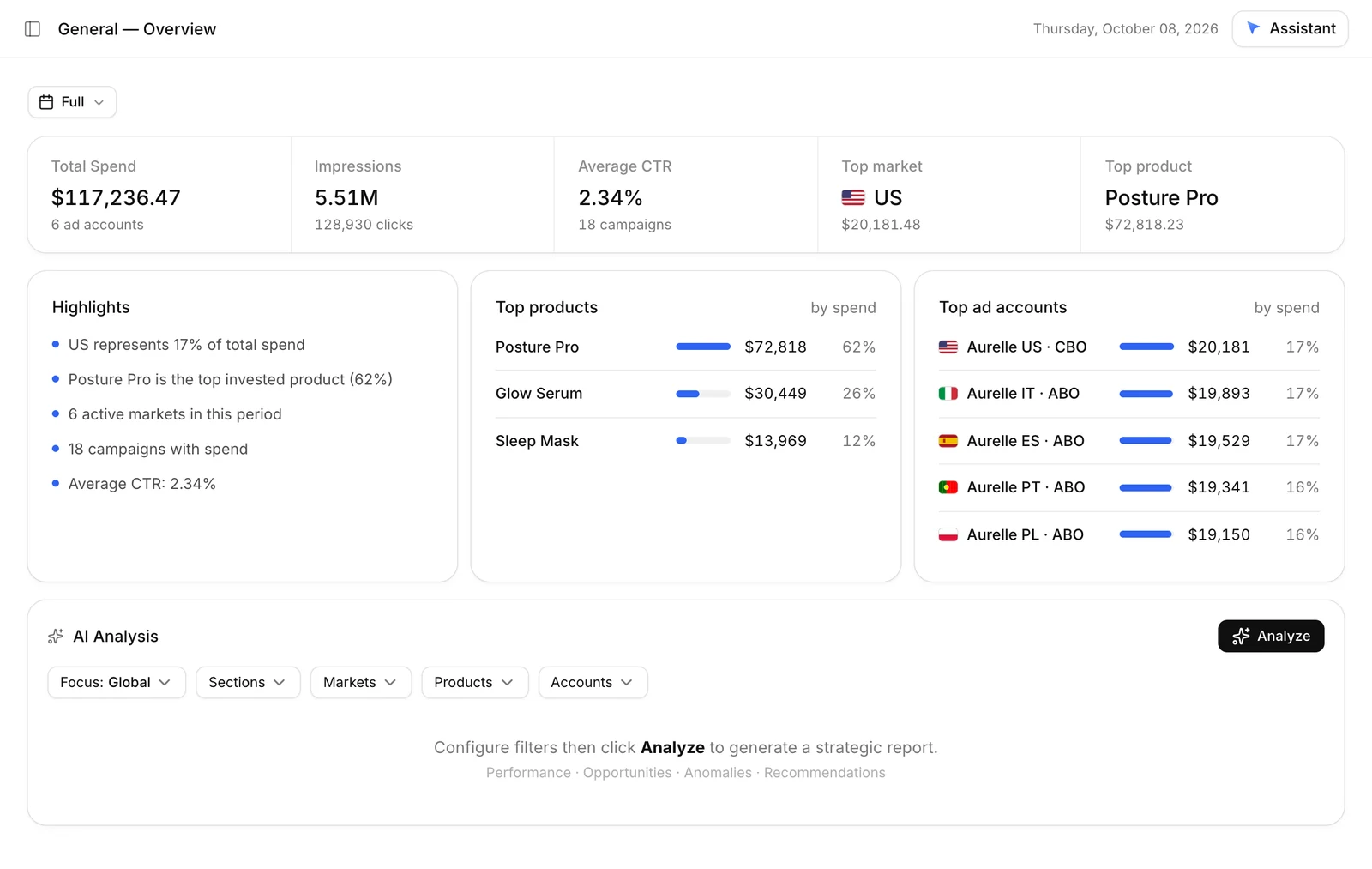
Task: Click the Sleep Mask spend progress bar
Action: 703,440
